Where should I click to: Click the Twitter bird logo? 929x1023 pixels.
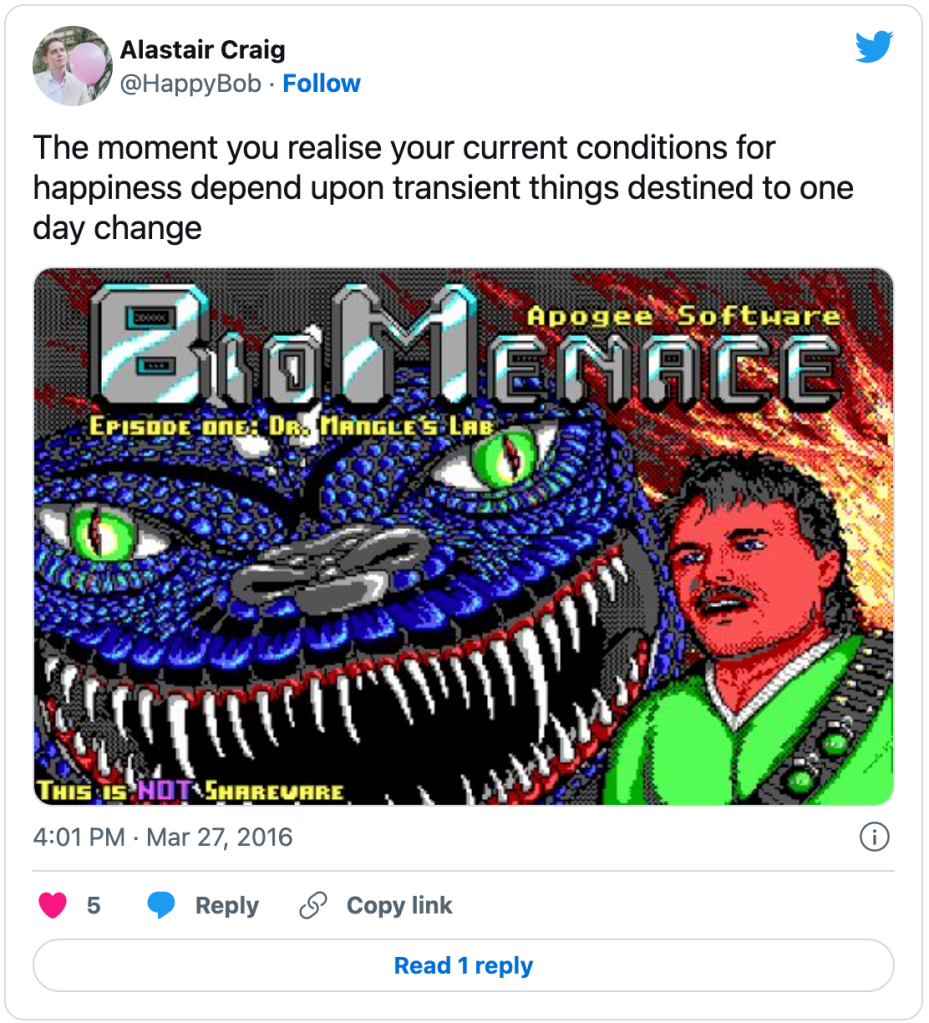(874, 47)
